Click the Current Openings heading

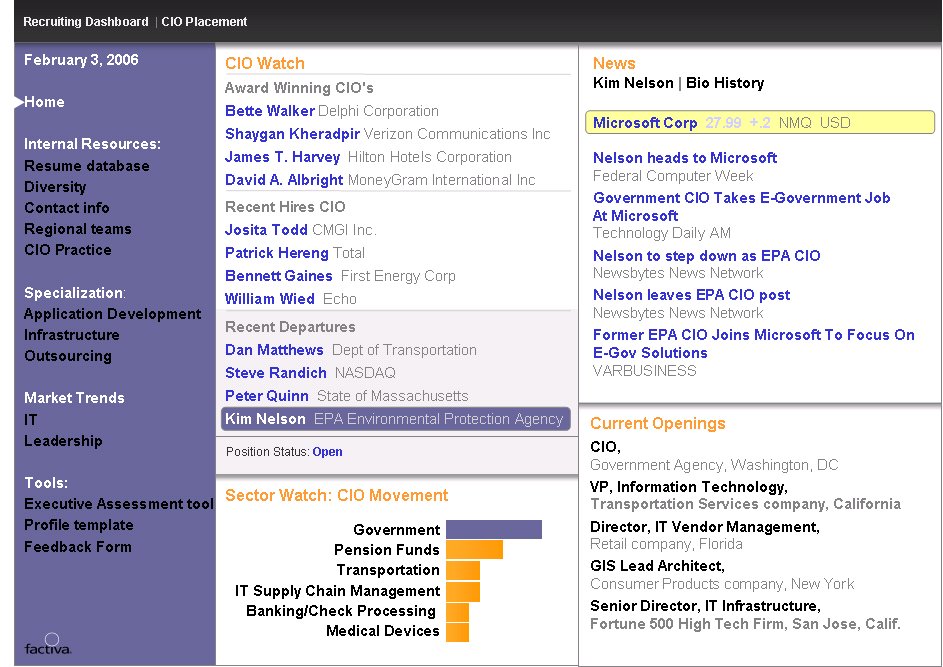point(657,423)
